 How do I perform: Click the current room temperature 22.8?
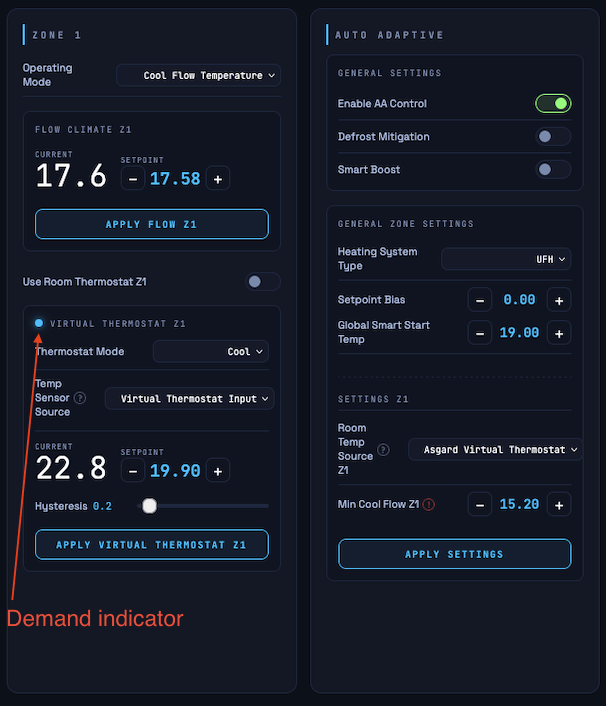pos(71,468)
